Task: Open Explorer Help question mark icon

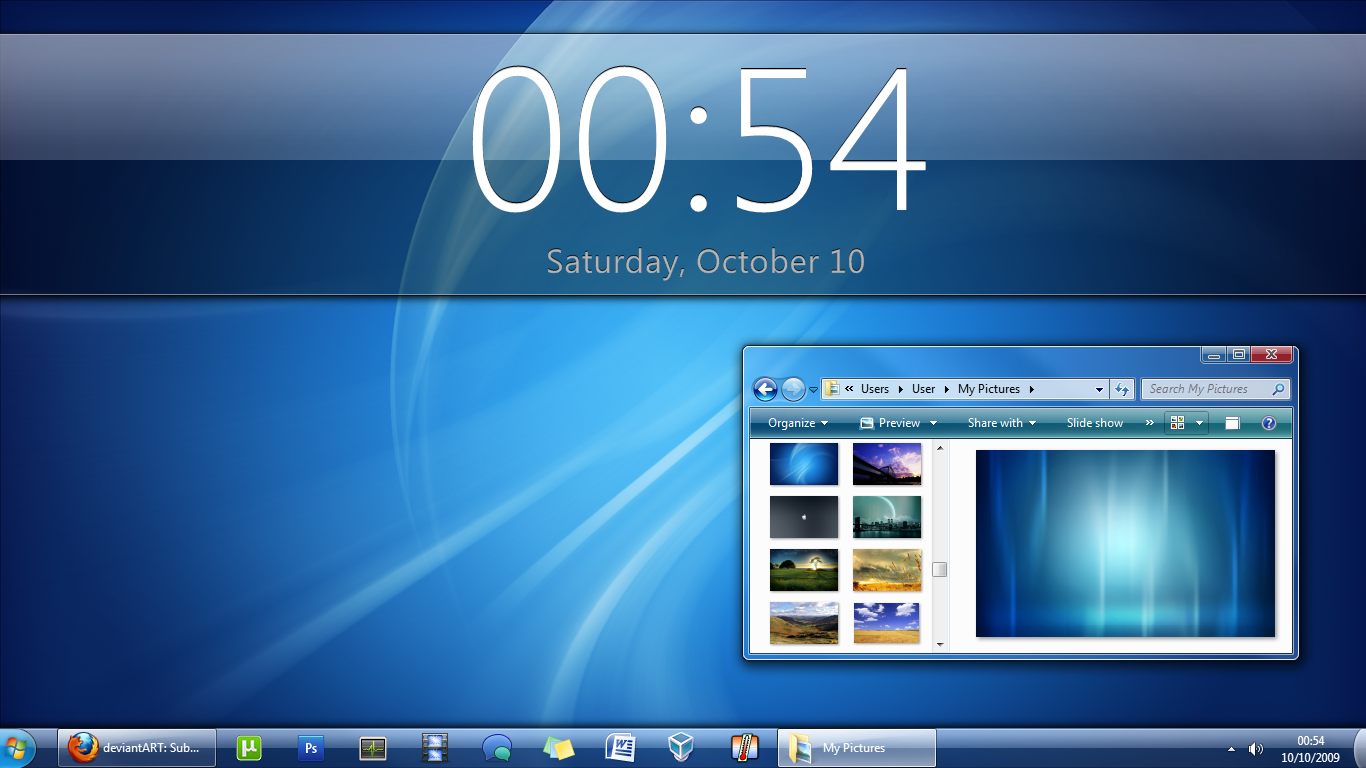Action: (x=1269, y=423)
